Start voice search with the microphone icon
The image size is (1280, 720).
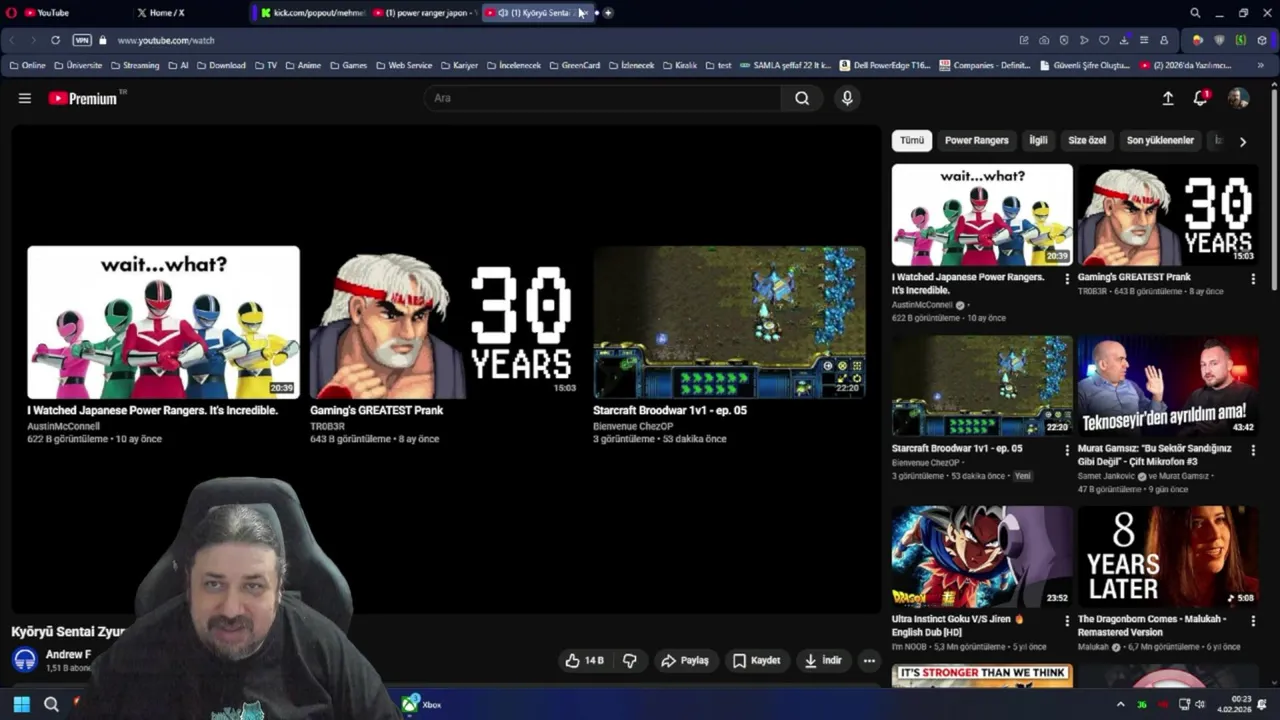coord(847,98)
